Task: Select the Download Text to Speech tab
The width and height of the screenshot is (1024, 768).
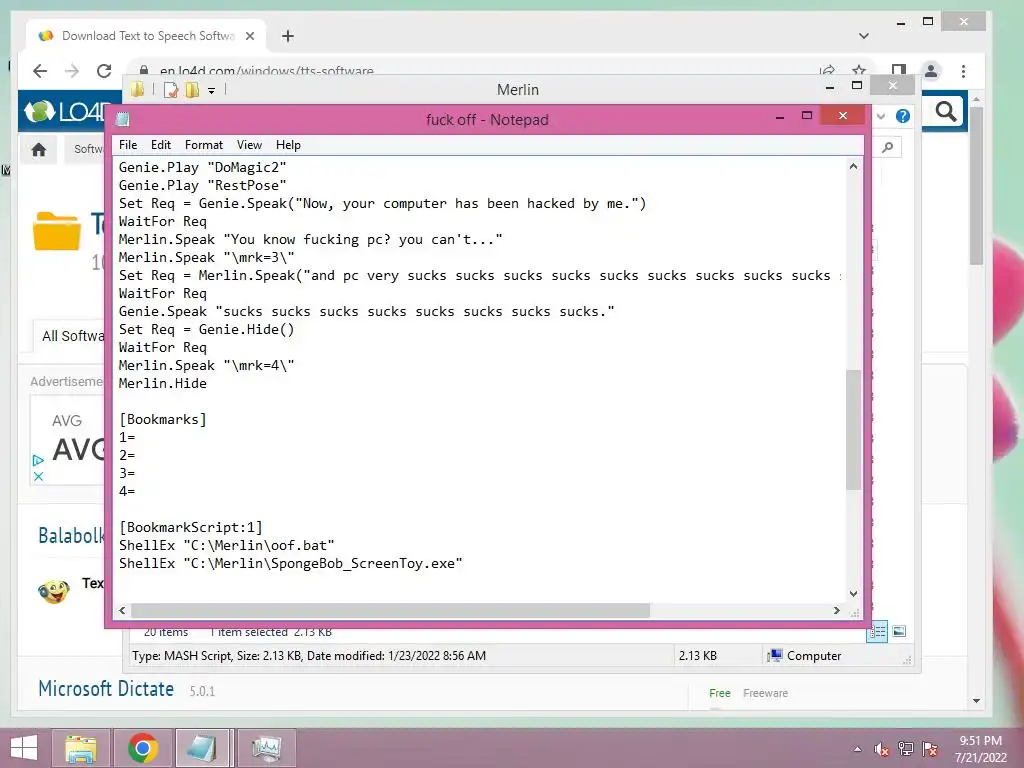Action: point(147,36)
